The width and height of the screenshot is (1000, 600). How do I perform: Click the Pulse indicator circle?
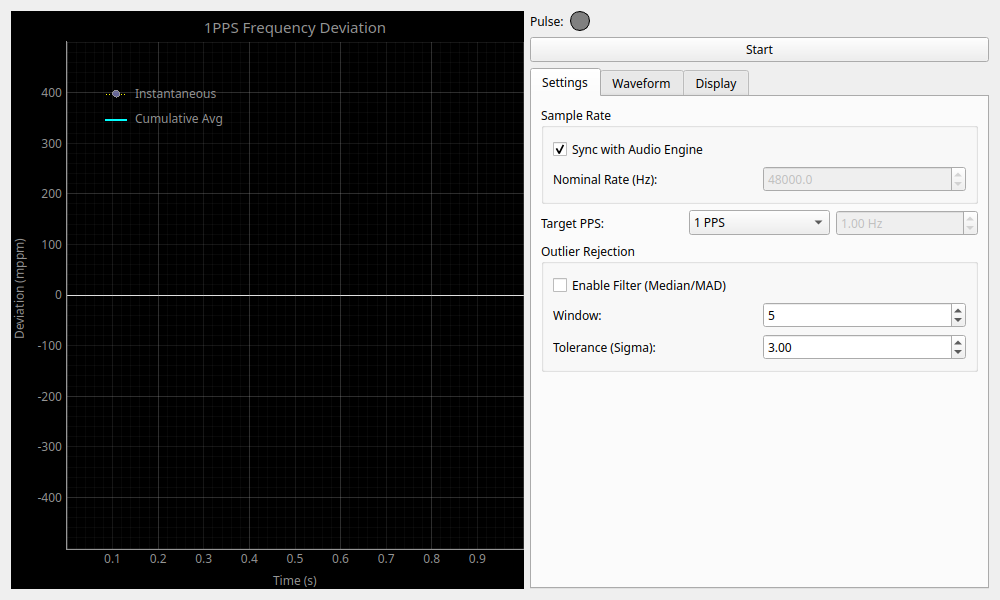click(579, 20)
